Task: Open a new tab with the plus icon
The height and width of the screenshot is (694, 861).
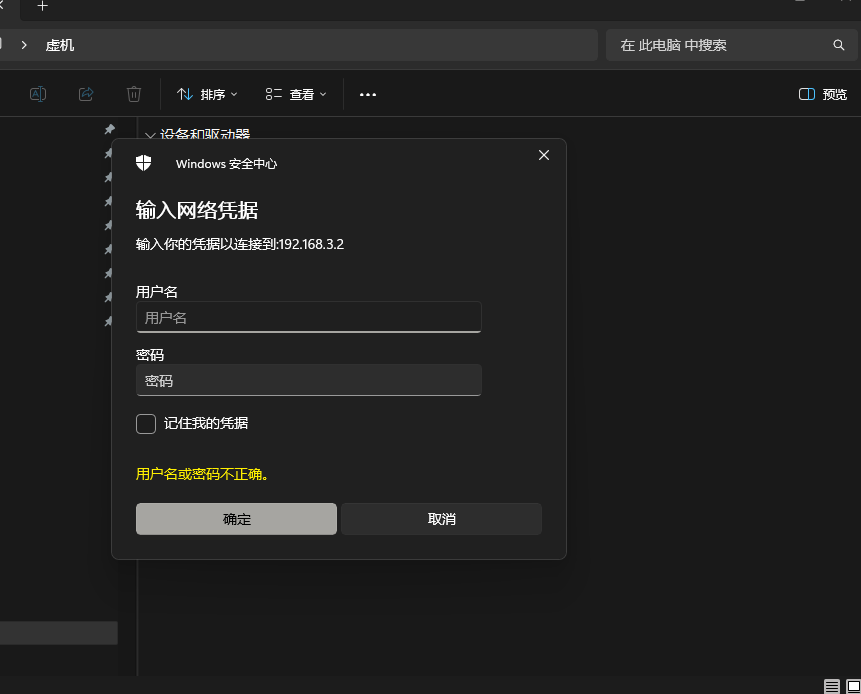Action: (x=42, y=6)
